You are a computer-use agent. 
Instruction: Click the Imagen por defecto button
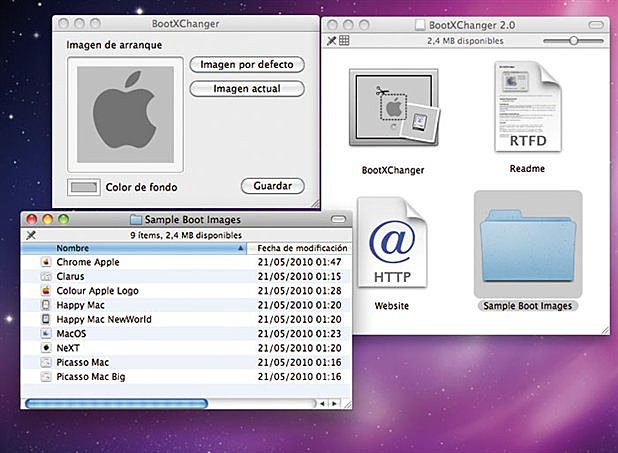(x=247, y=65)
